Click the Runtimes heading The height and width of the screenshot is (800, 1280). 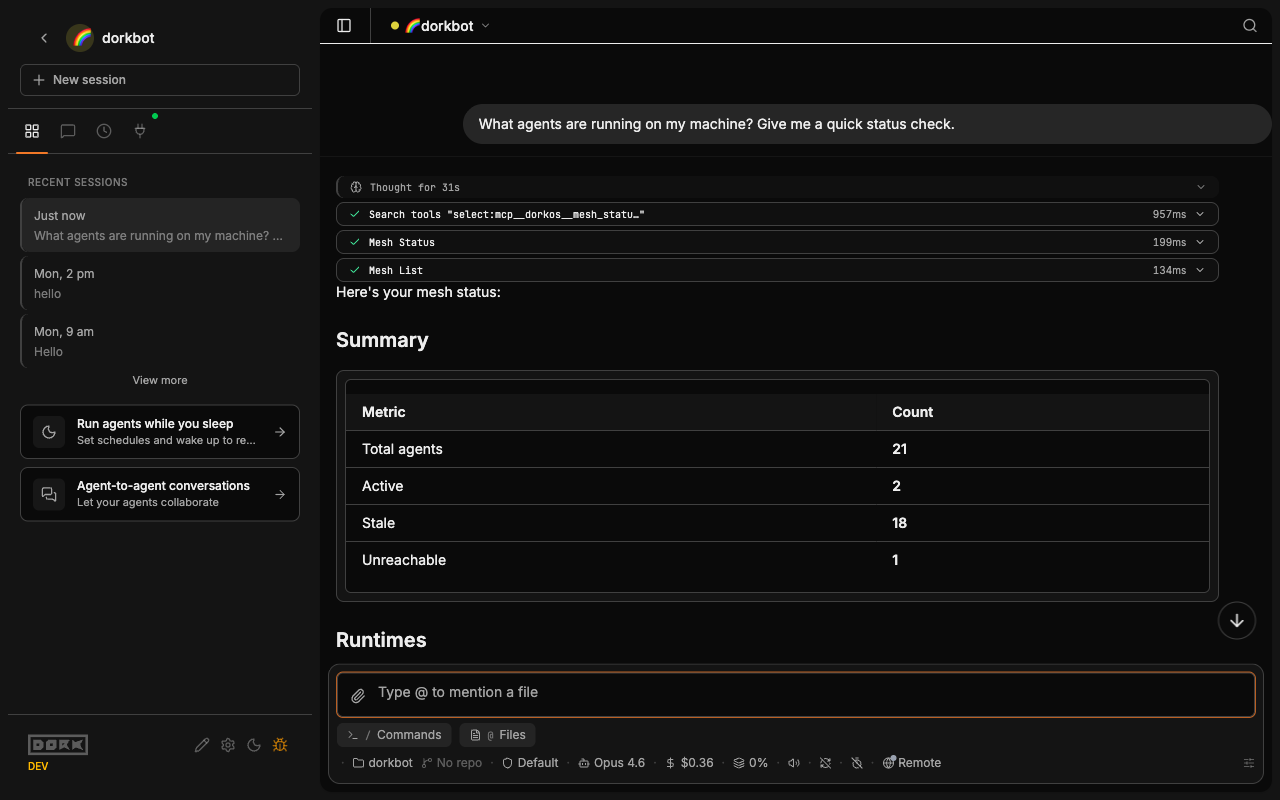pos(381,640)
